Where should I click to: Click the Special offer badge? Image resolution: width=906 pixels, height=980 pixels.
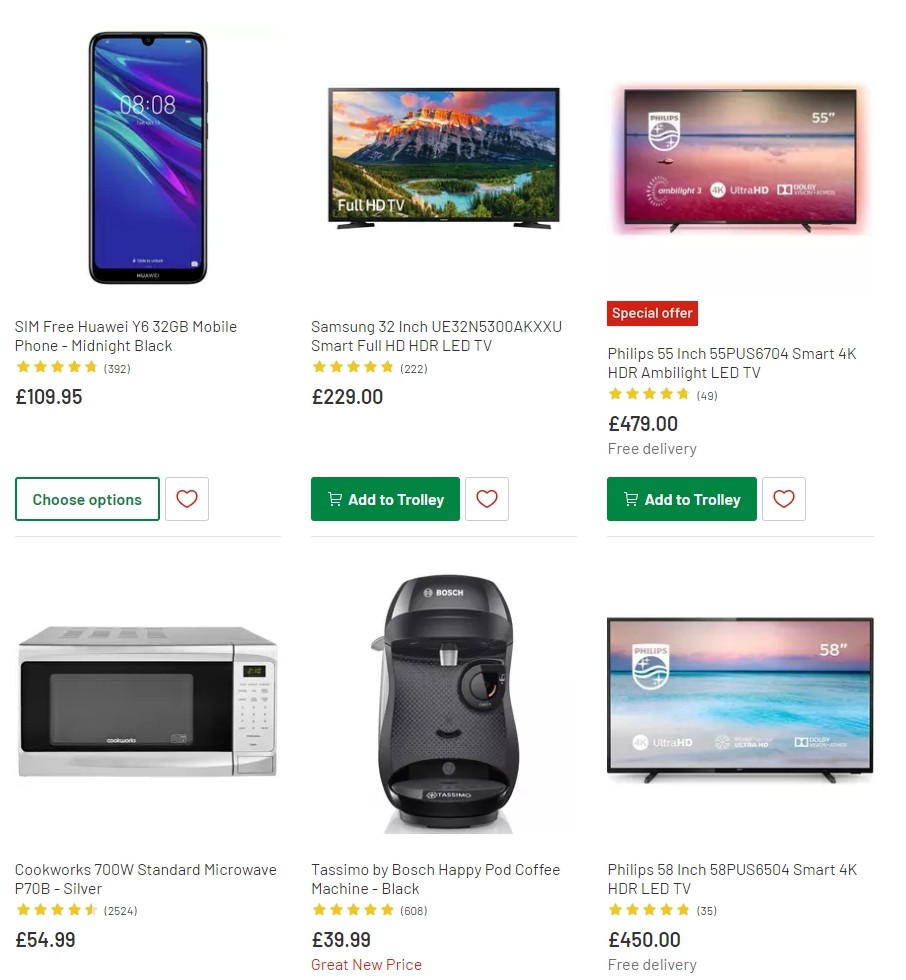click(652, 313)
